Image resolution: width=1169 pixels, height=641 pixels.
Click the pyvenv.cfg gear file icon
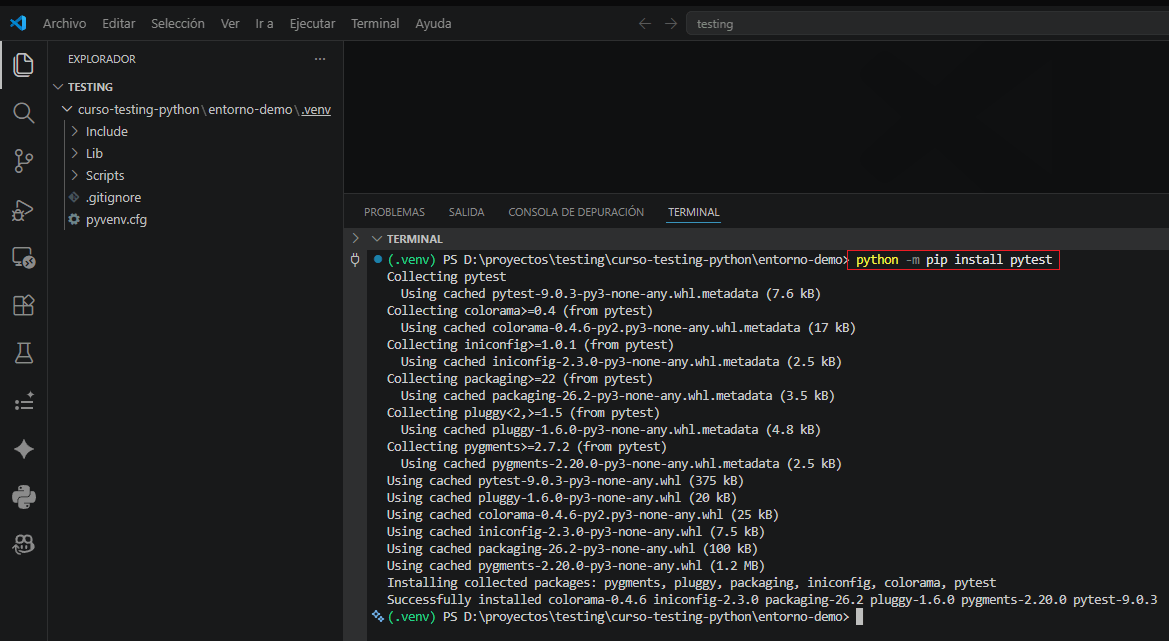[x=74, y=219]
